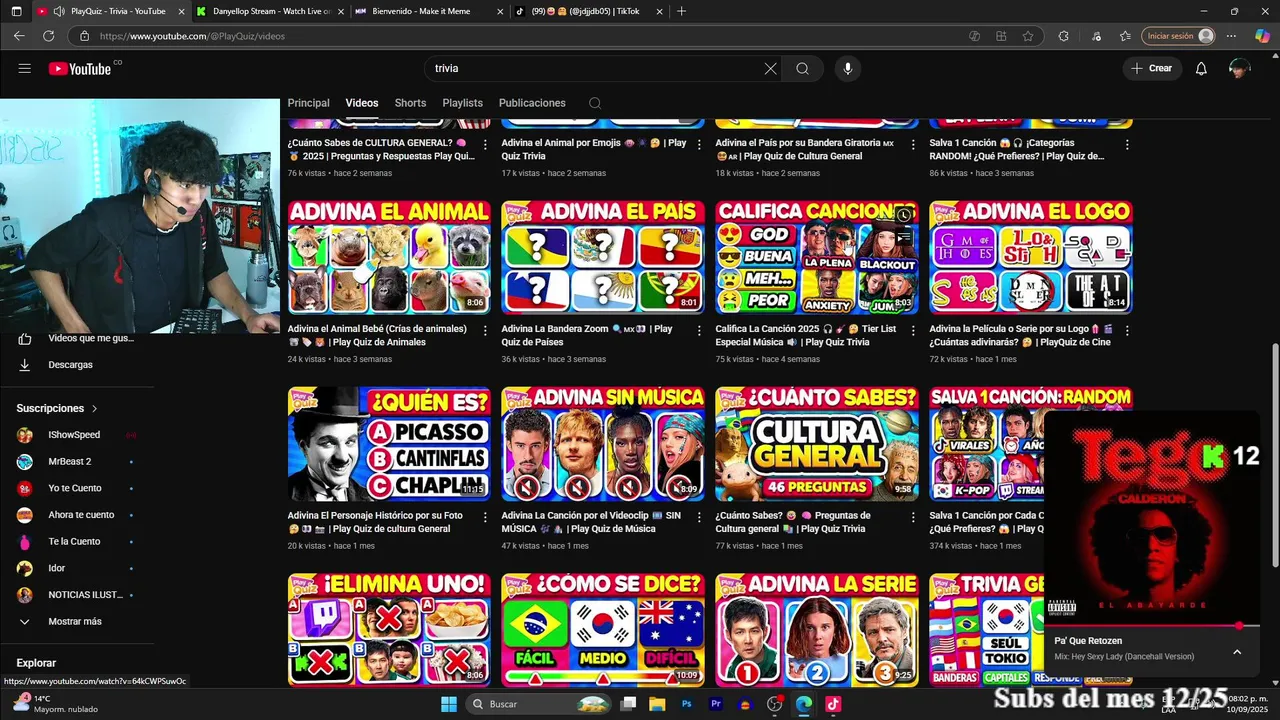Go back with the browser arrow
Viewport: 1280px width, 720px height.
[19, 36]
